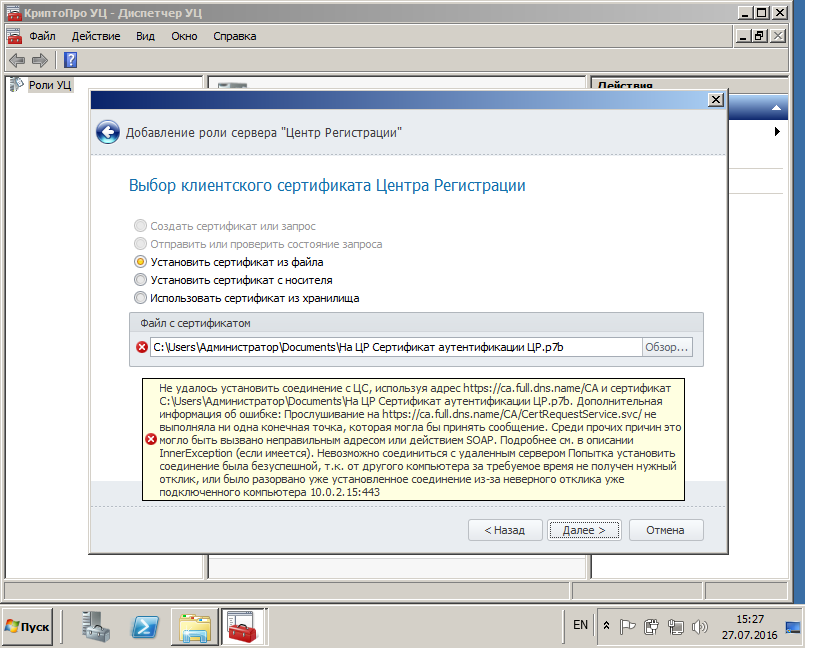Select Установить сертификат с носителя option
The image size is (819, 648).
[233, 280]
